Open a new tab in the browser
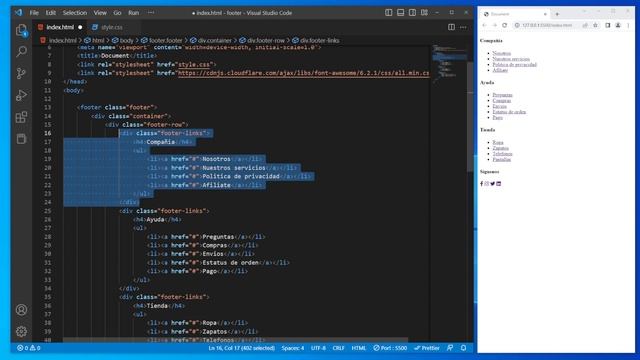The width and height of the screenshot is (640, 360). tap(557, 14)
